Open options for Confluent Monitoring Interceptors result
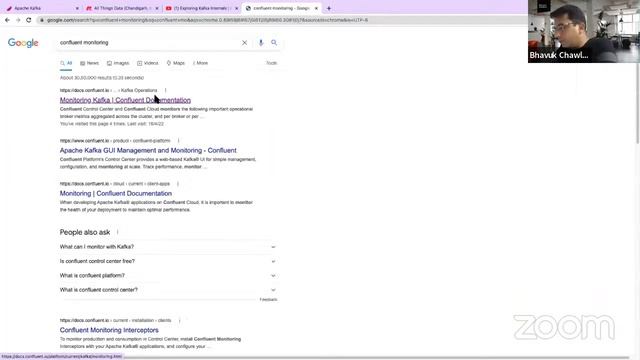This screenshot has width=640, height=360. point(179,320)
